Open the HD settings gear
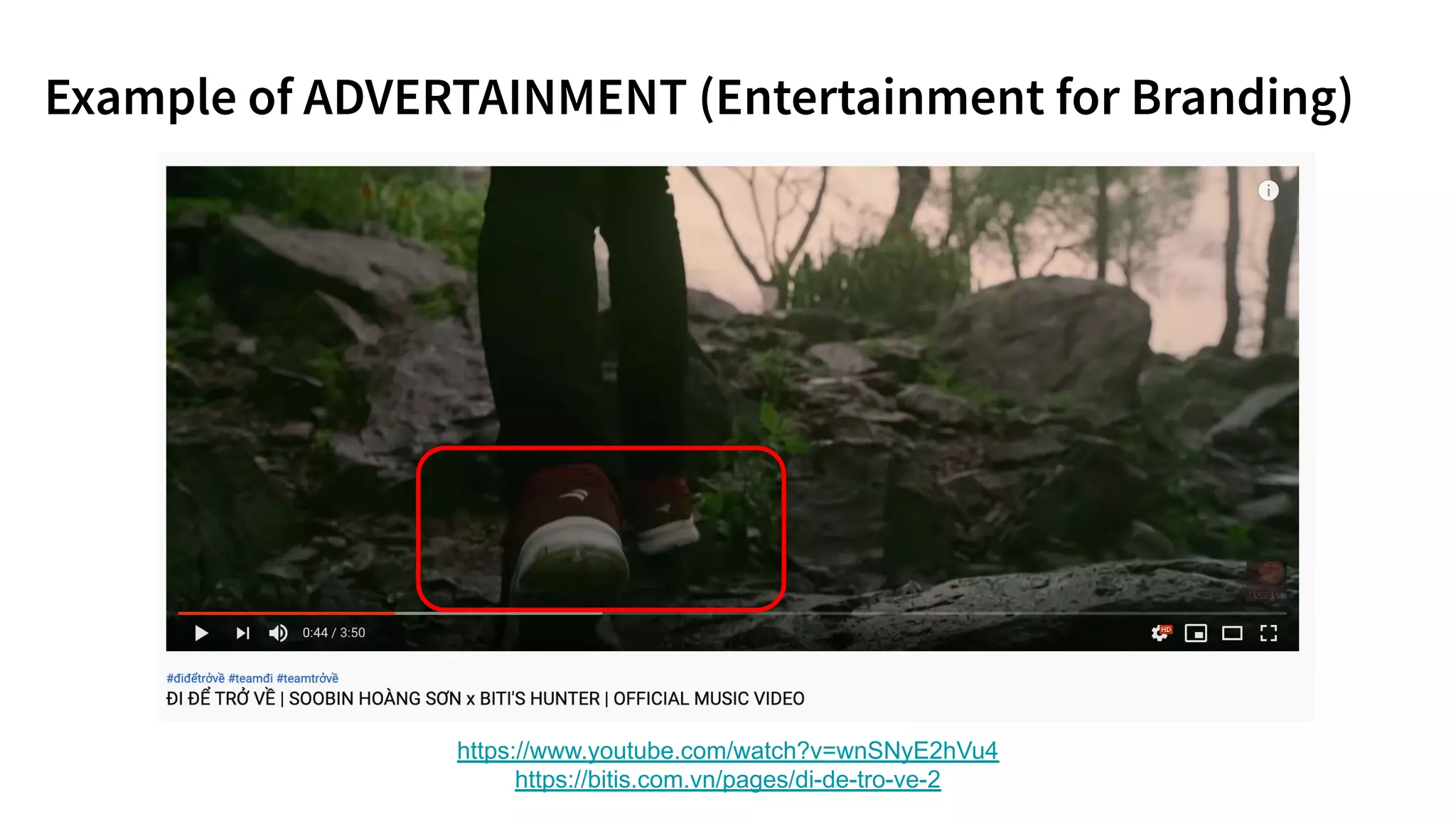 point(1161,633)
